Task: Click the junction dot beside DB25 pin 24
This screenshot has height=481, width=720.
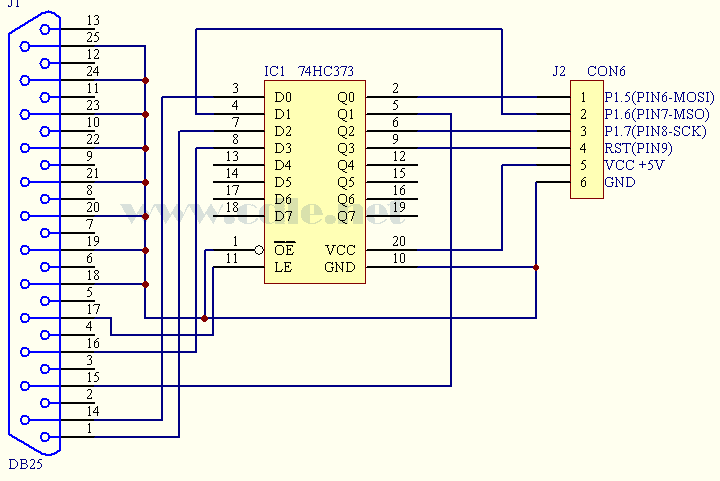Action: click(x=146, y=80)
